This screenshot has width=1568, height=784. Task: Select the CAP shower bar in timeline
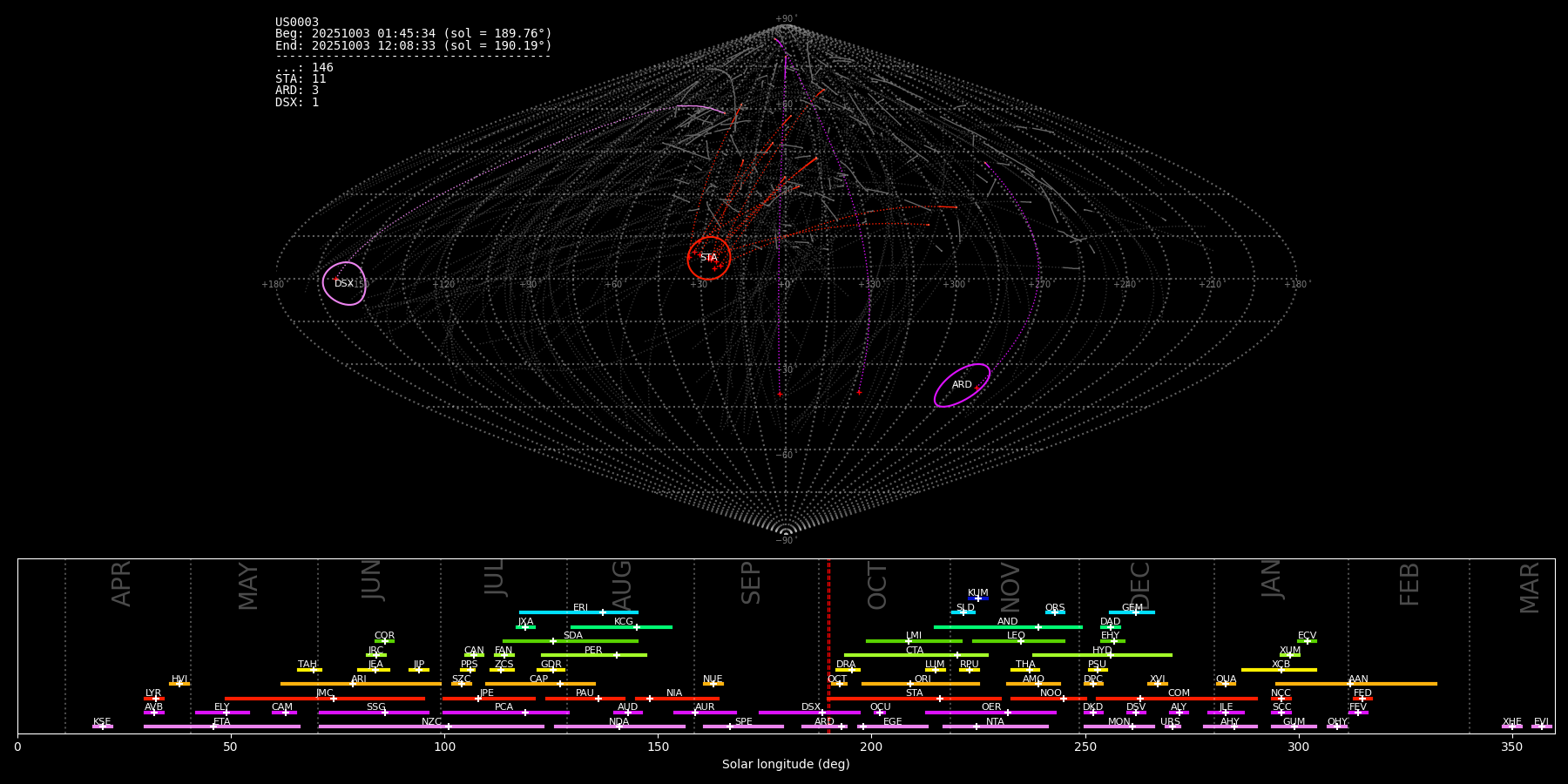pyautogui.click(x=540, y=684)
